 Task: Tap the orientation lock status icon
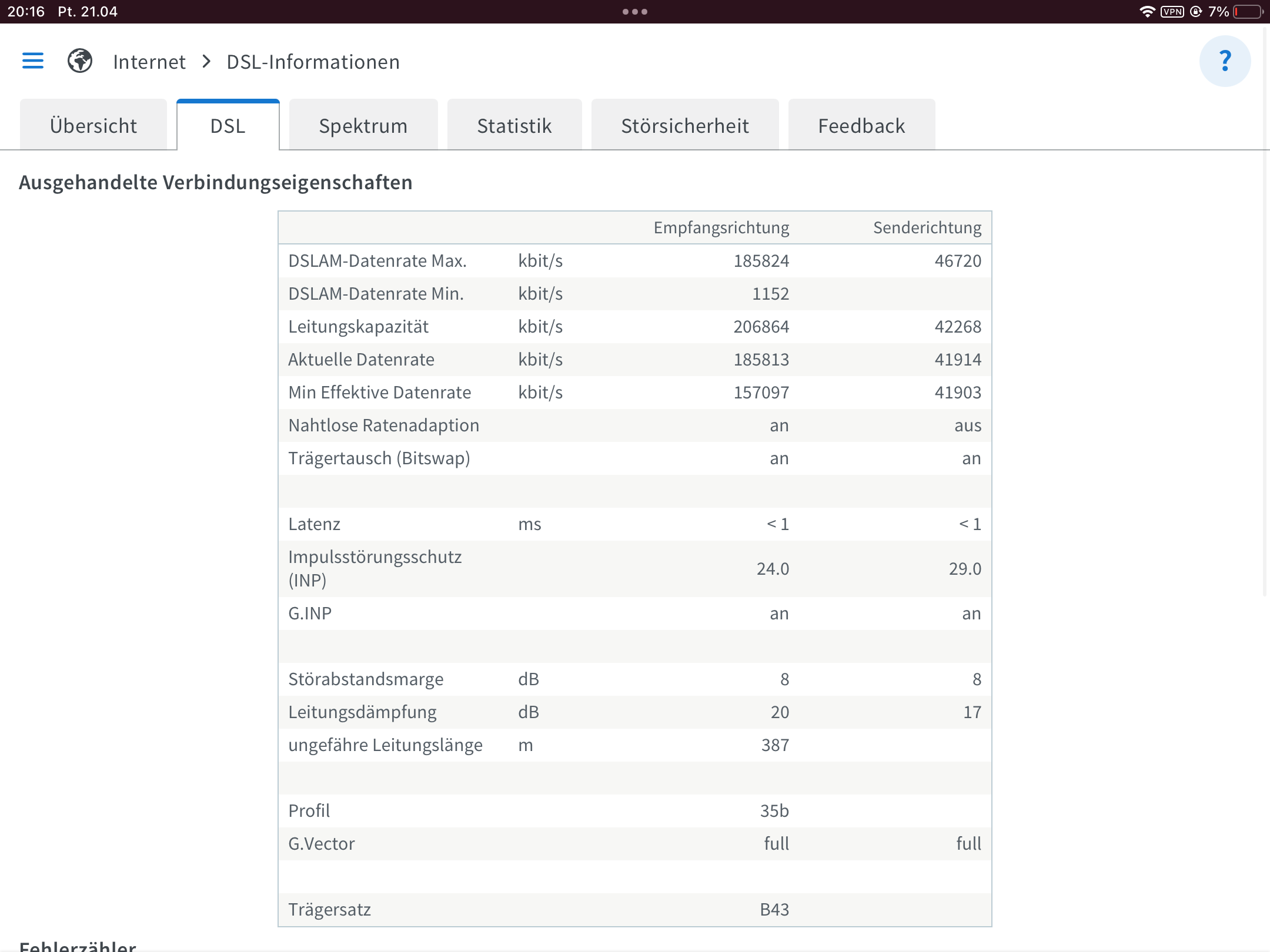click(1195, 12)
